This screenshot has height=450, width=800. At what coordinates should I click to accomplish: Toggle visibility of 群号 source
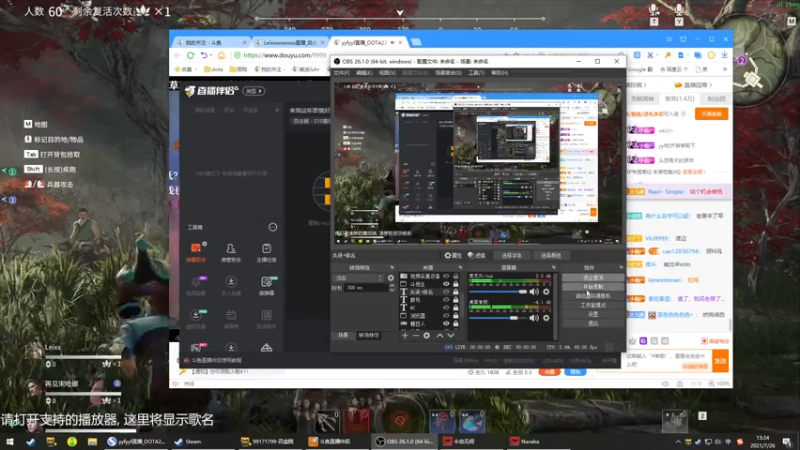pyautogui.click(x=446, y=300)
